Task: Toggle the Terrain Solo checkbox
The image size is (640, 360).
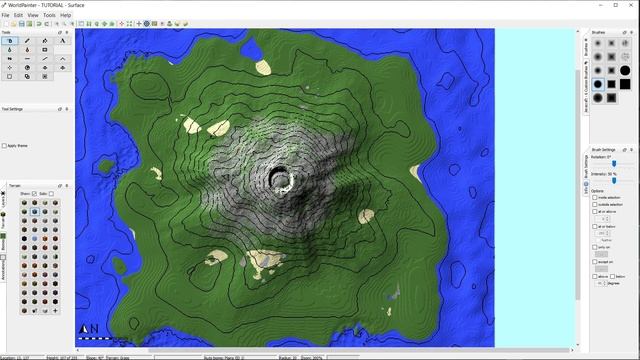Action: pos(51,193)
